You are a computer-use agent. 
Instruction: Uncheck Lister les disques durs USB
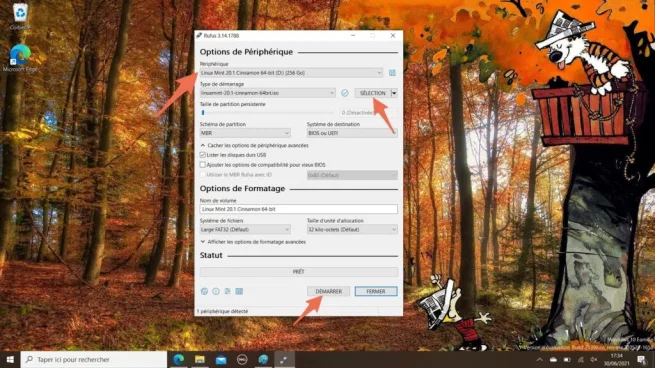tap(203, 155)
